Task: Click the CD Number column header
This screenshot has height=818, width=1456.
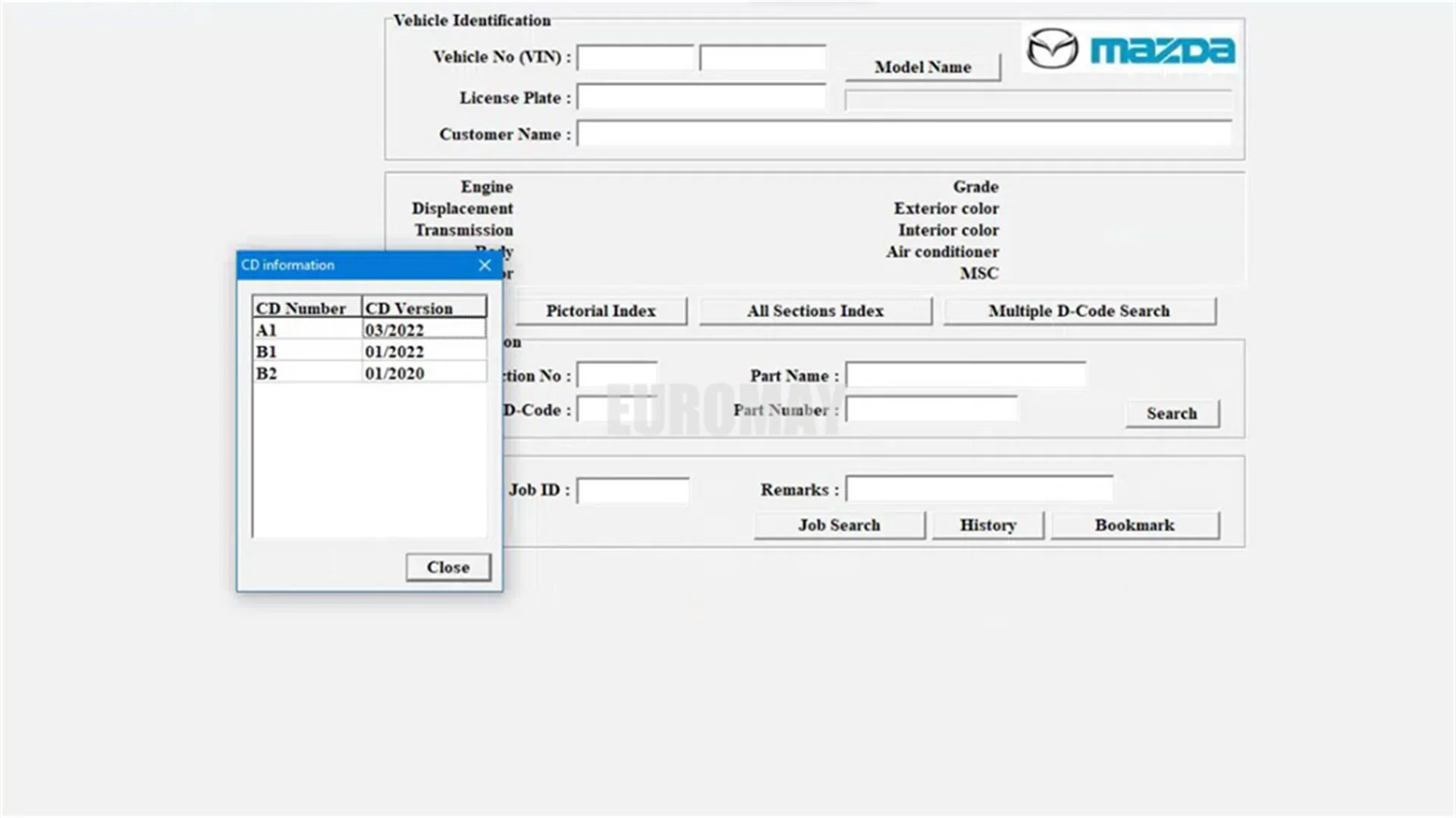Action: click(x=307, y=307)
